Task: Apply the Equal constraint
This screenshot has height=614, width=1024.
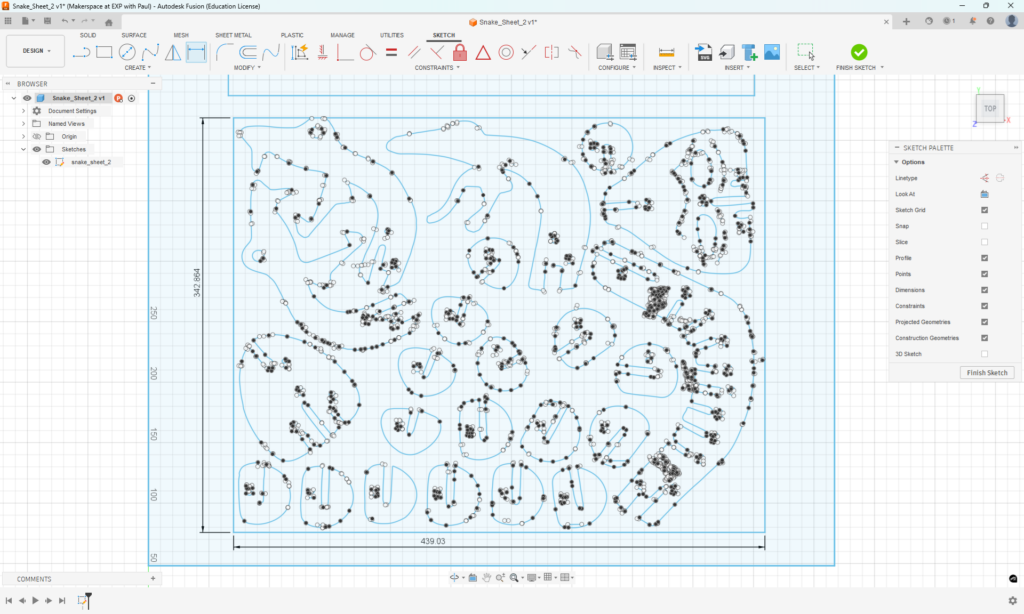Action: (392, 52)
